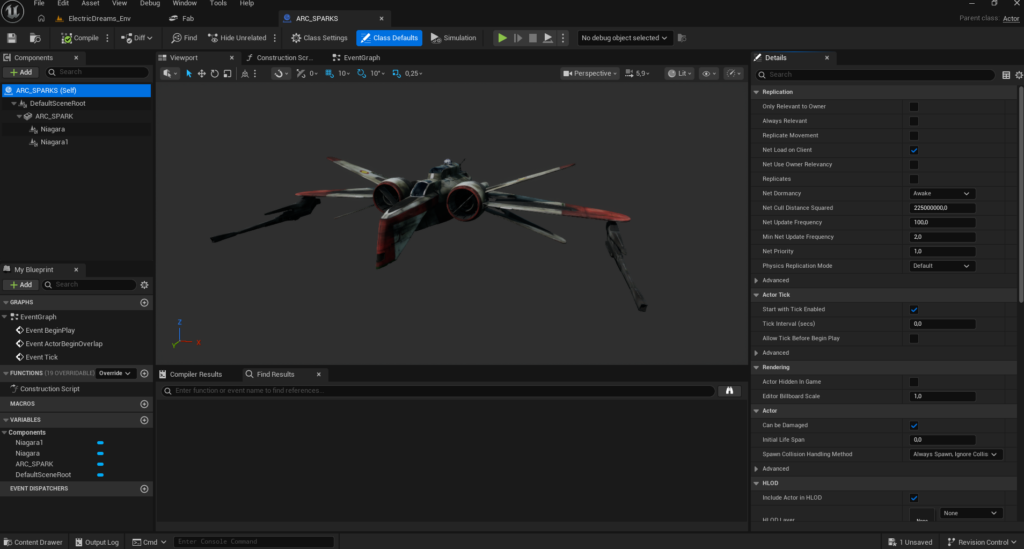
Task: Click the Net Update Frequency field
Action: (x=942, y=223)
